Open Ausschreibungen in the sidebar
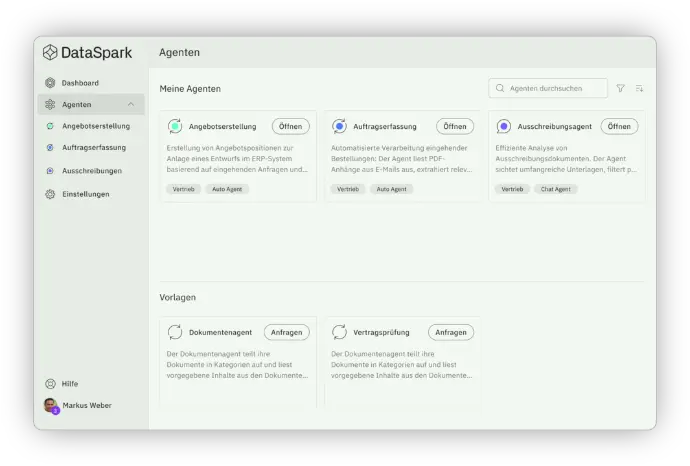 tap(91, 171)
